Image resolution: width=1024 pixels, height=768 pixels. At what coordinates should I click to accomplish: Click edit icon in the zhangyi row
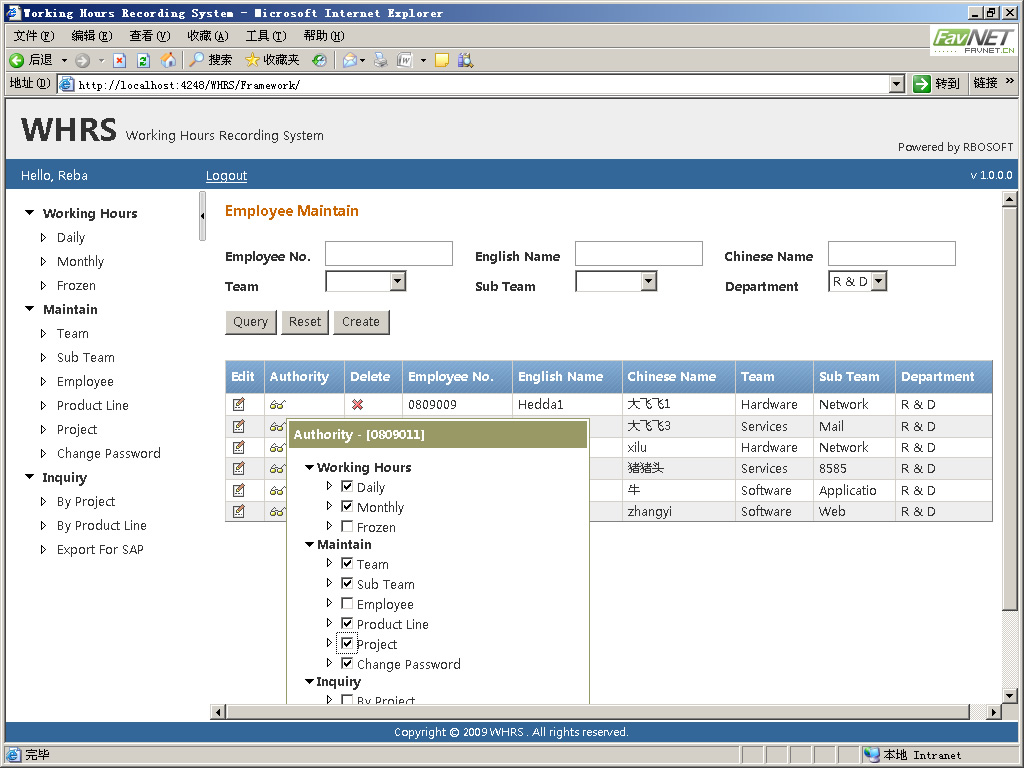(239, 511)
